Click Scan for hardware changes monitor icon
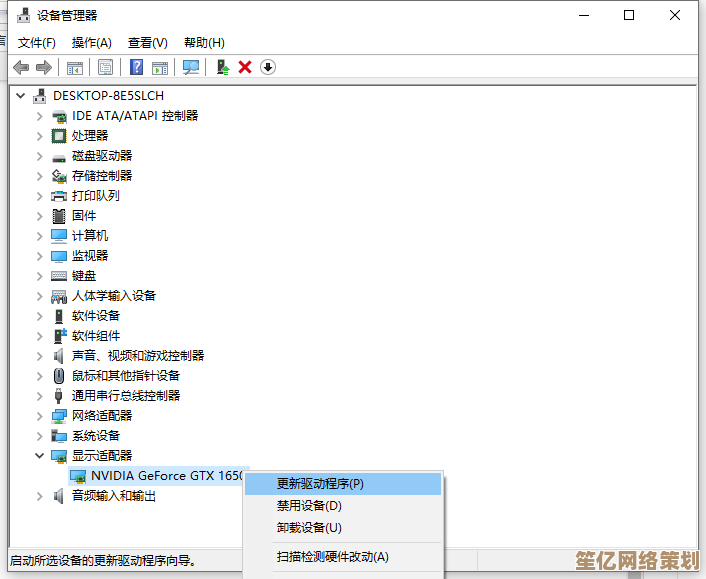706x579 pixels. [x=191, y=67]
